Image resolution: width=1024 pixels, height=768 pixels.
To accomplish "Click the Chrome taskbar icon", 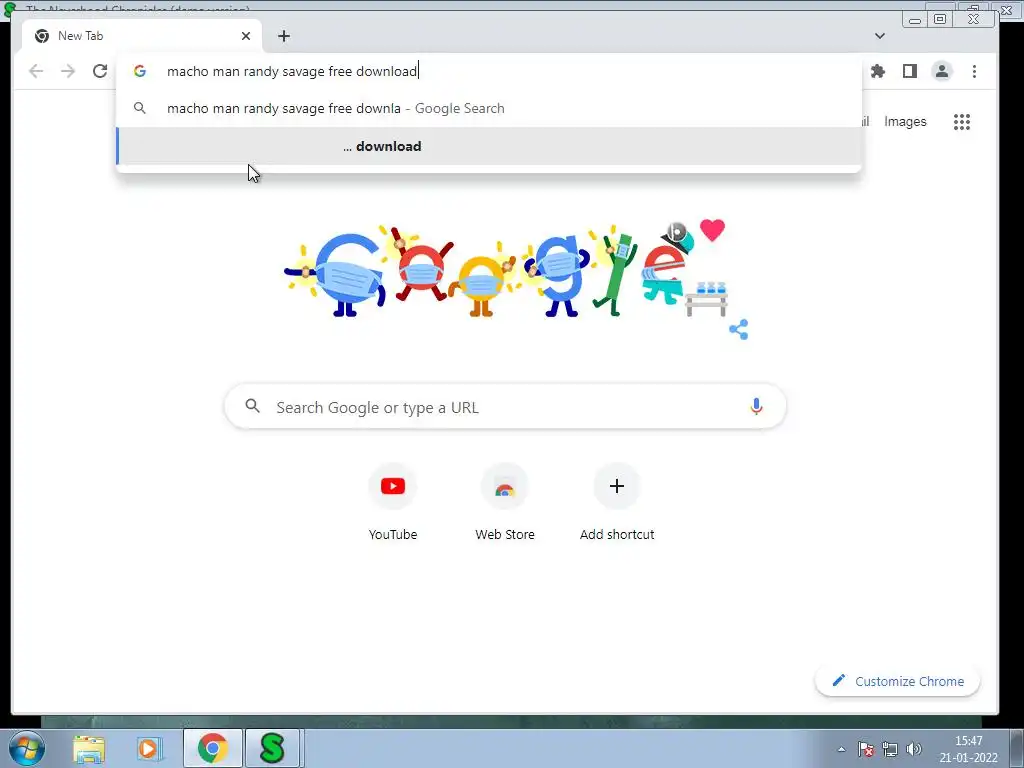I will [212, 748].
